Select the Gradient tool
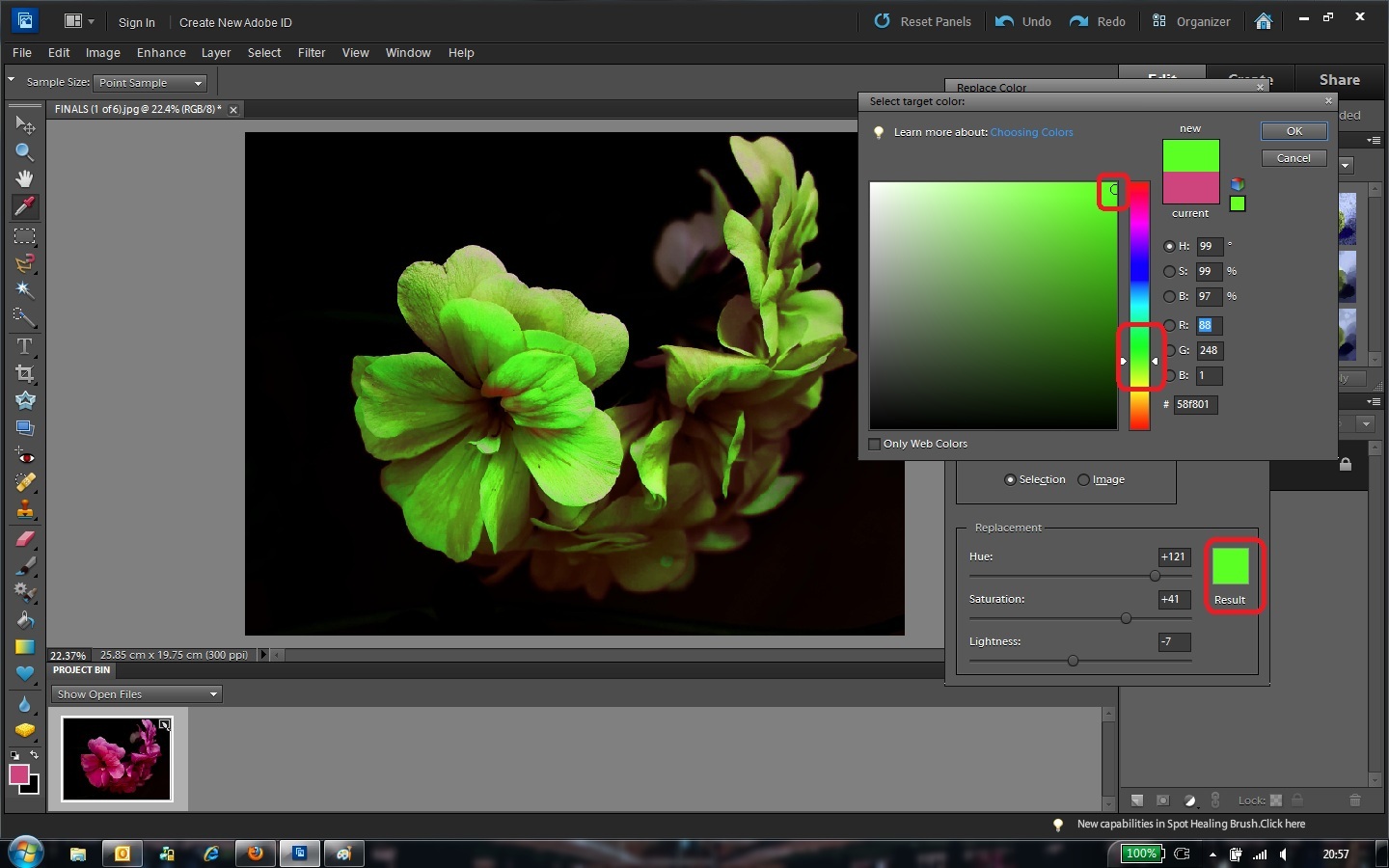This screenshot has width=1389, height=868. pos(24,646)
